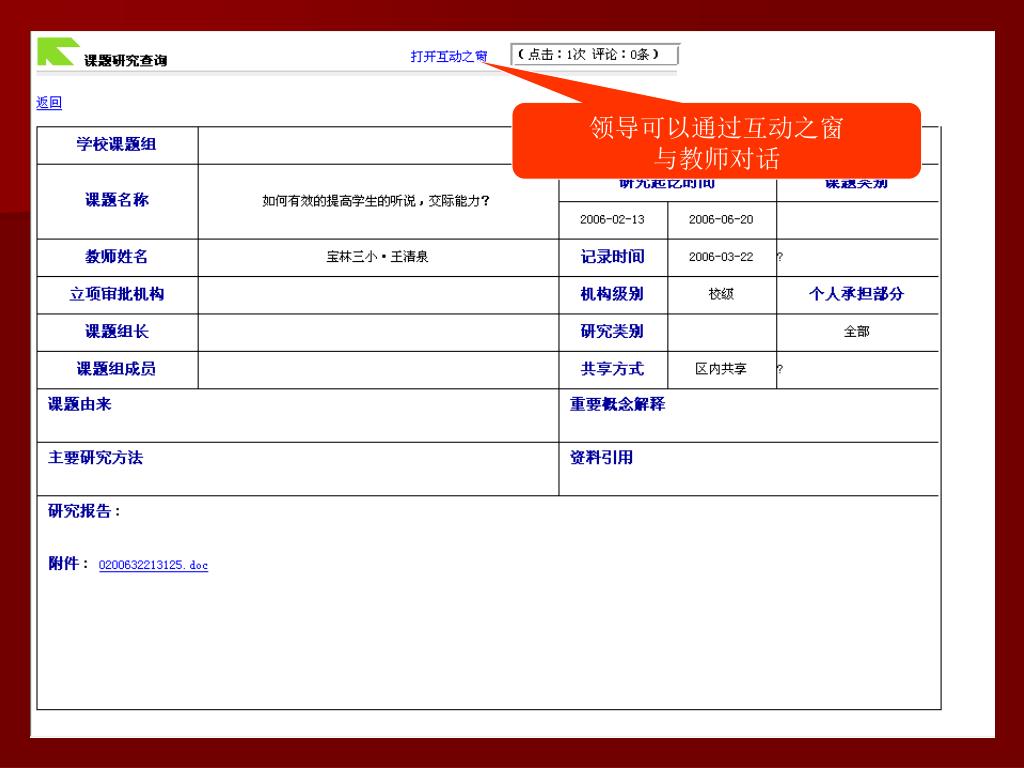Click teacher name 宝林三小·王清泉
Image resolution: width=1024 pixels, height=768 pixels.
click(x=377, y=257)
